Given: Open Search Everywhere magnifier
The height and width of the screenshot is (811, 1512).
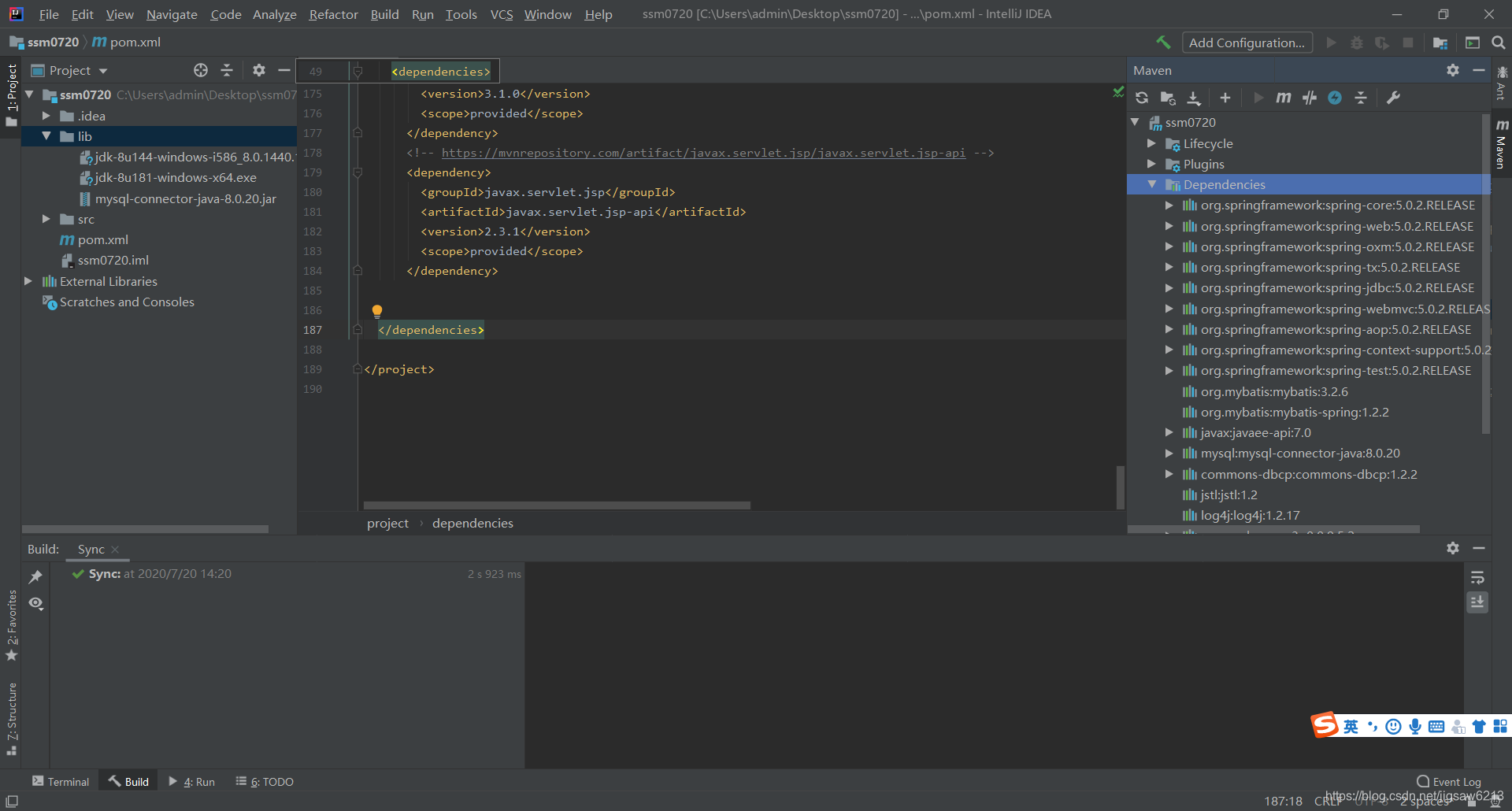Looking at the screenshot, I should 1499,43.
